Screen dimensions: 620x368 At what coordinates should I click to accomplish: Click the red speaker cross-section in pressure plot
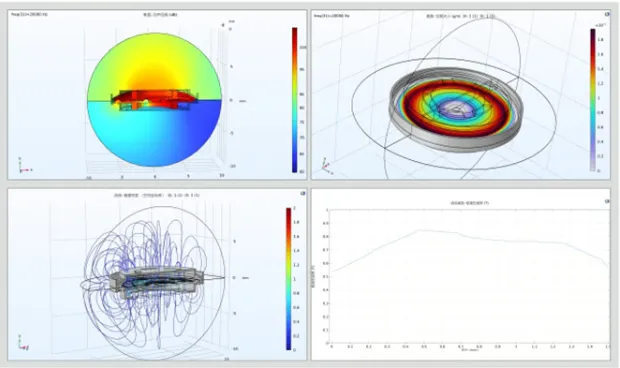(x=154, y=100)
